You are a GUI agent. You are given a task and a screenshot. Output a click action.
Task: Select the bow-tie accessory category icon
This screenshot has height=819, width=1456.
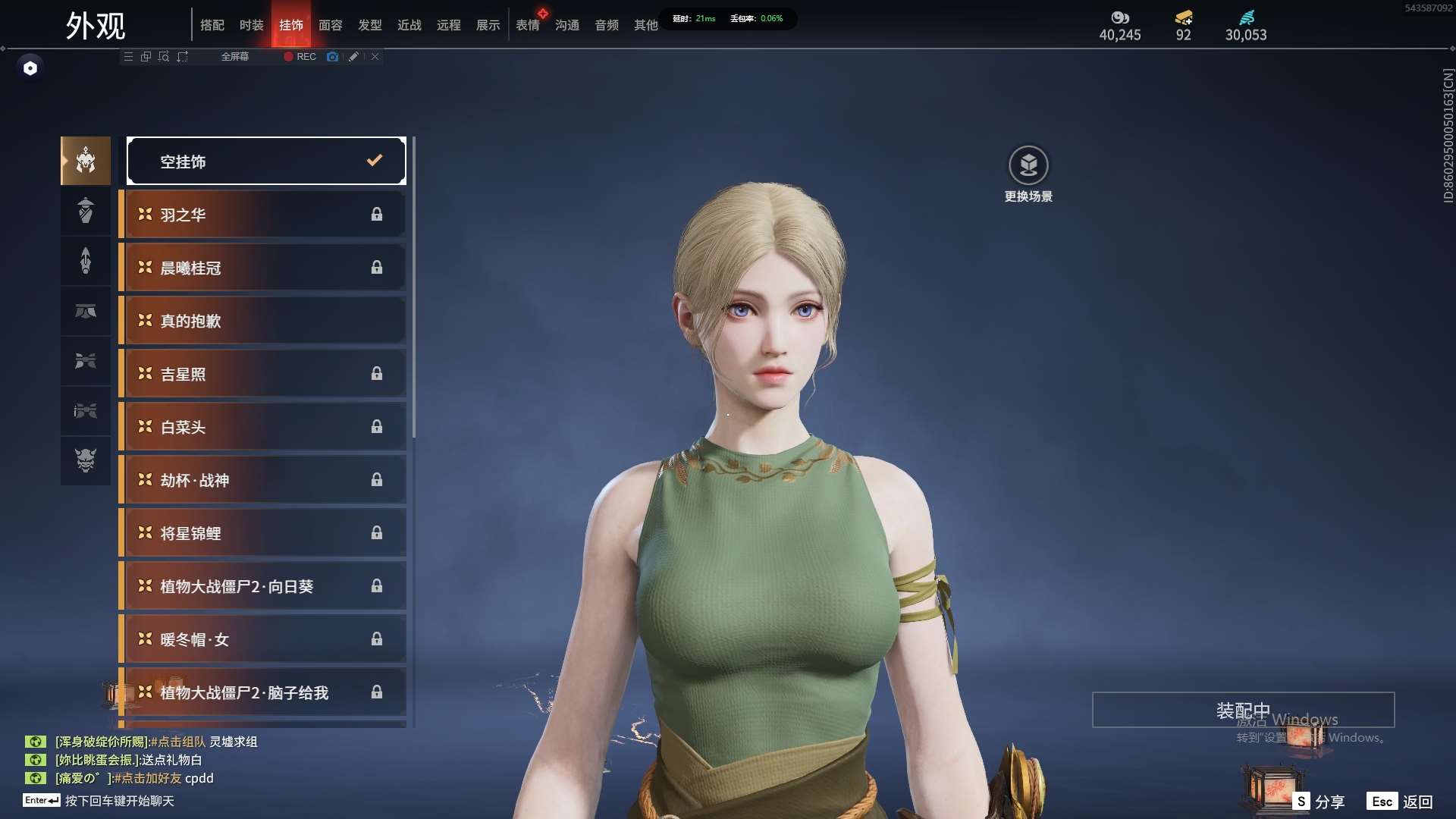click(86, 361)
